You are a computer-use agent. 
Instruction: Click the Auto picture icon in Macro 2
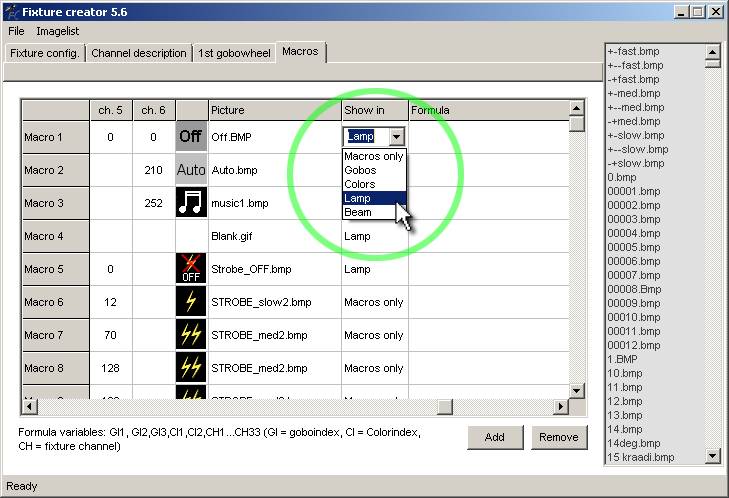coord(191,170)
